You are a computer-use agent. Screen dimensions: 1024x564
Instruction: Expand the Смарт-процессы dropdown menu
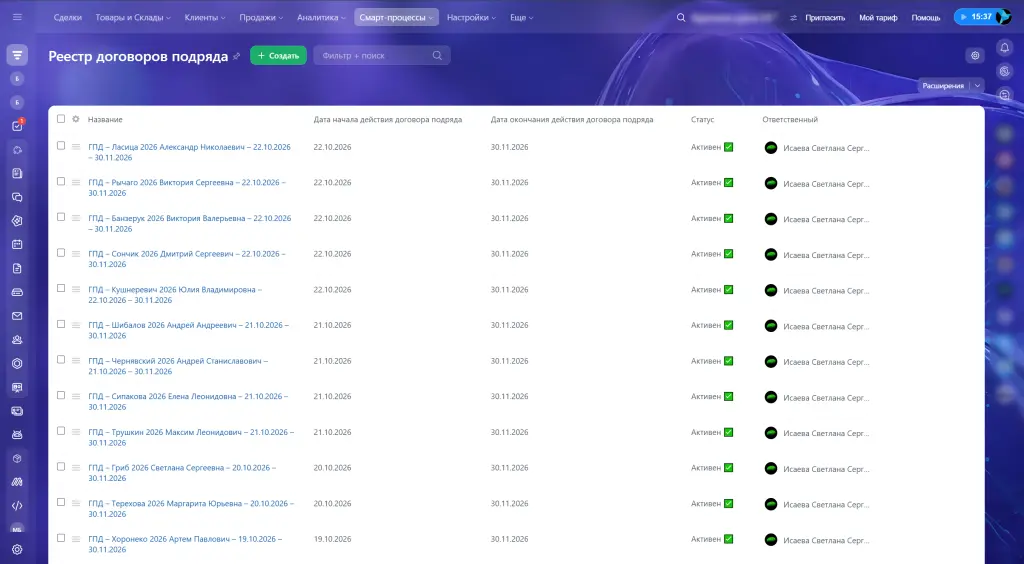(396, 18)
